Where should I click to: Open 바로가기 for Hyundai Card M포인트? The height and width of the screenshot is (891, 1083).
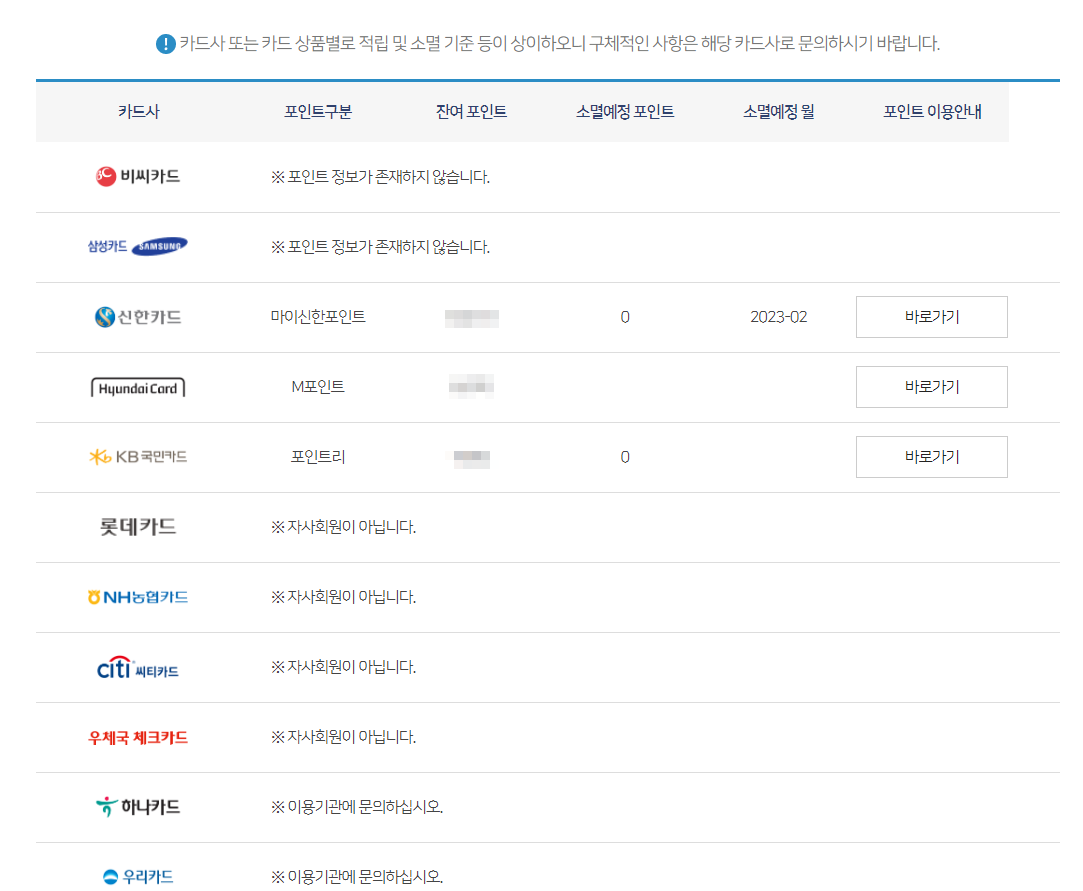(x=932, y=387)
